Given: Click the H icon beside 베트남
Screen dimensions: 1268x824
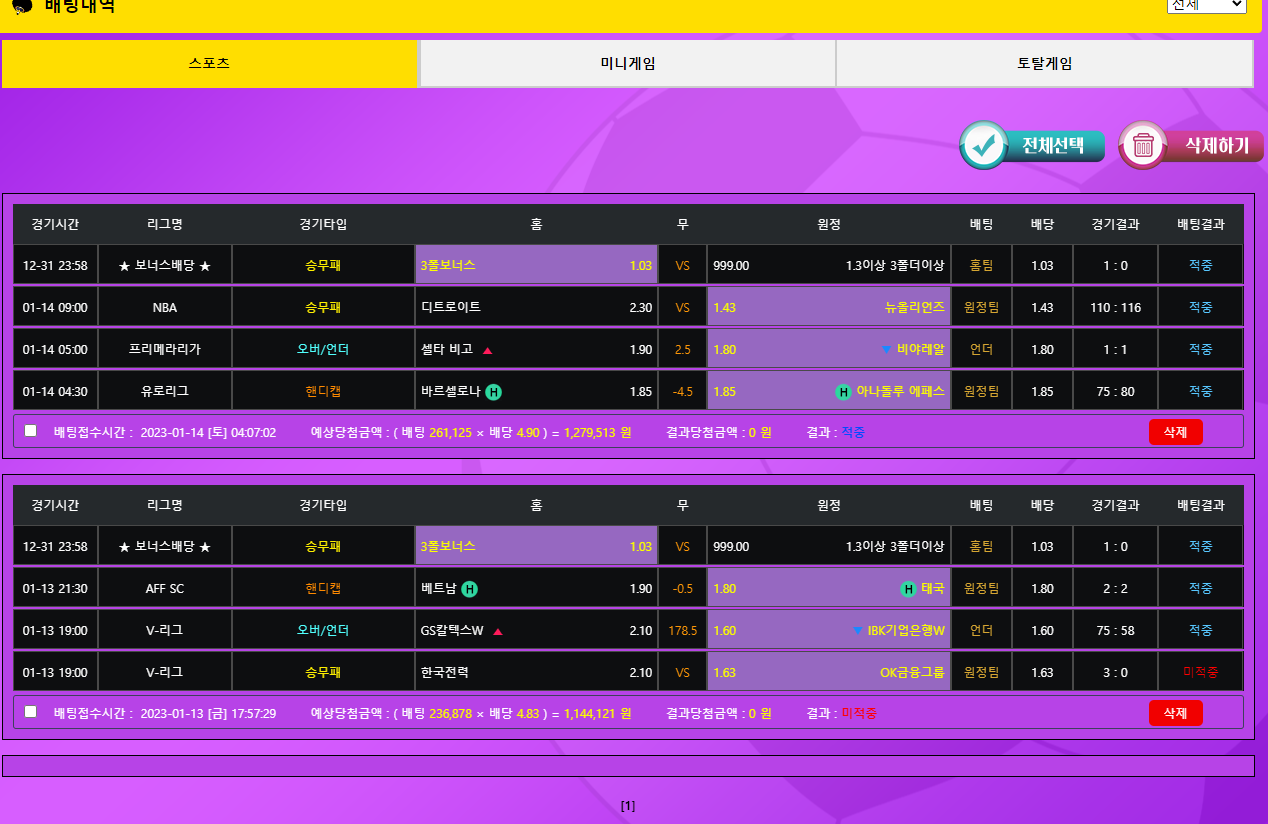Looking at the screenshot, I should coord(469,589).
